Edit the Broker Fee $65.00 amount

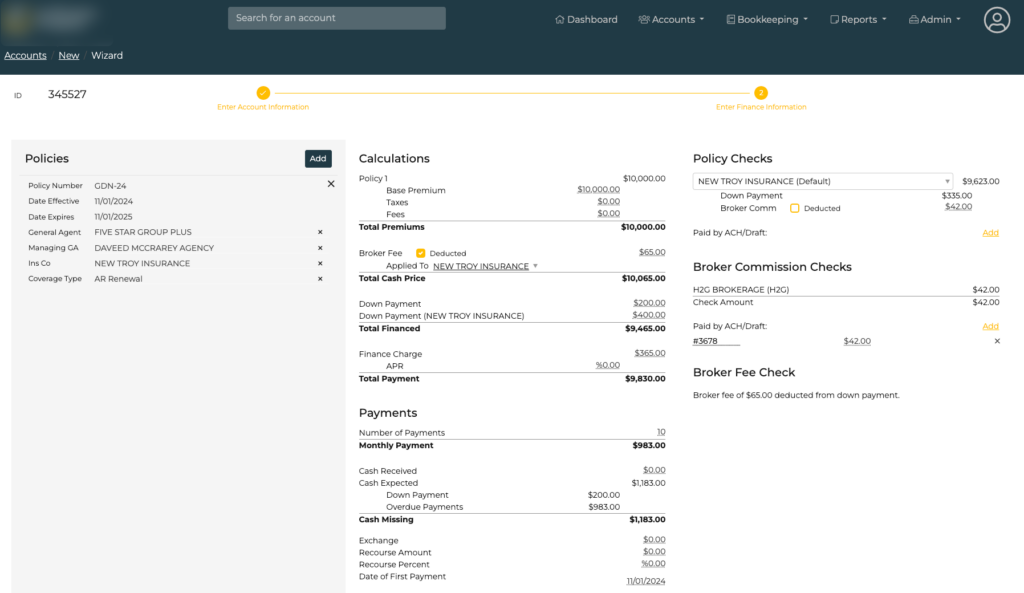652,252
